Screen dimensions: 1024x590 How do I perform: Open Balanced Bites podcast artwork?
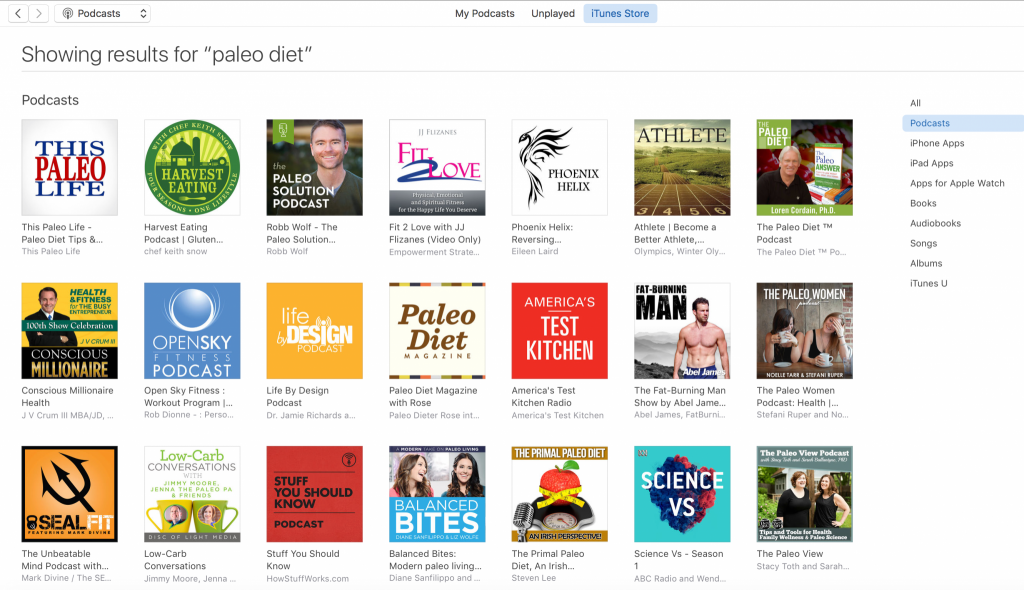coord(438,494)
